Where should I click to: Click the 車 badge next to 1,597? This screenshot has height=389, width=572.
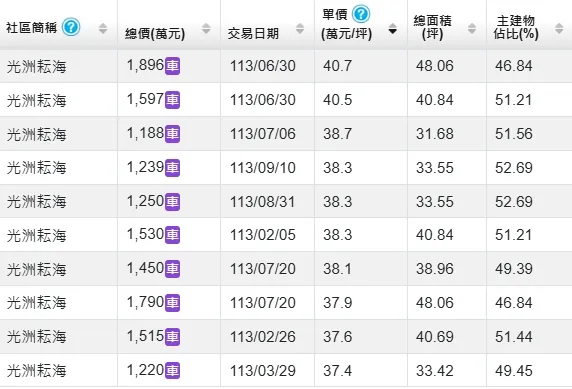click(172, 100)
